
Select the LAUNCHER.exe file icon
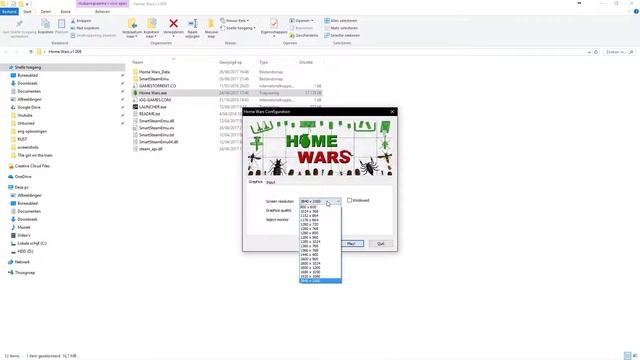click(136, 107)
